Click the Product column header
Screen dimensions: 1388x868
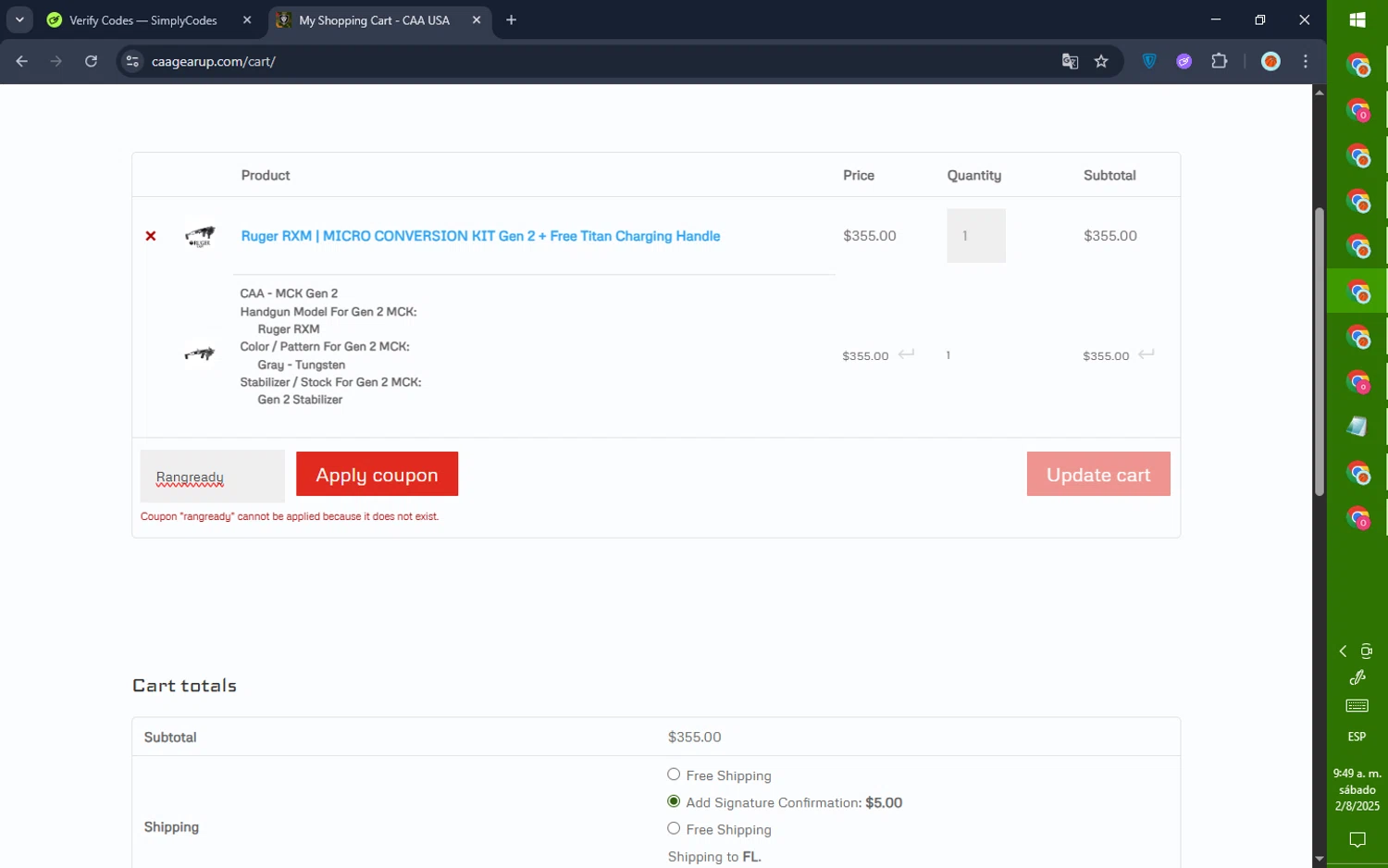[266, 175]
